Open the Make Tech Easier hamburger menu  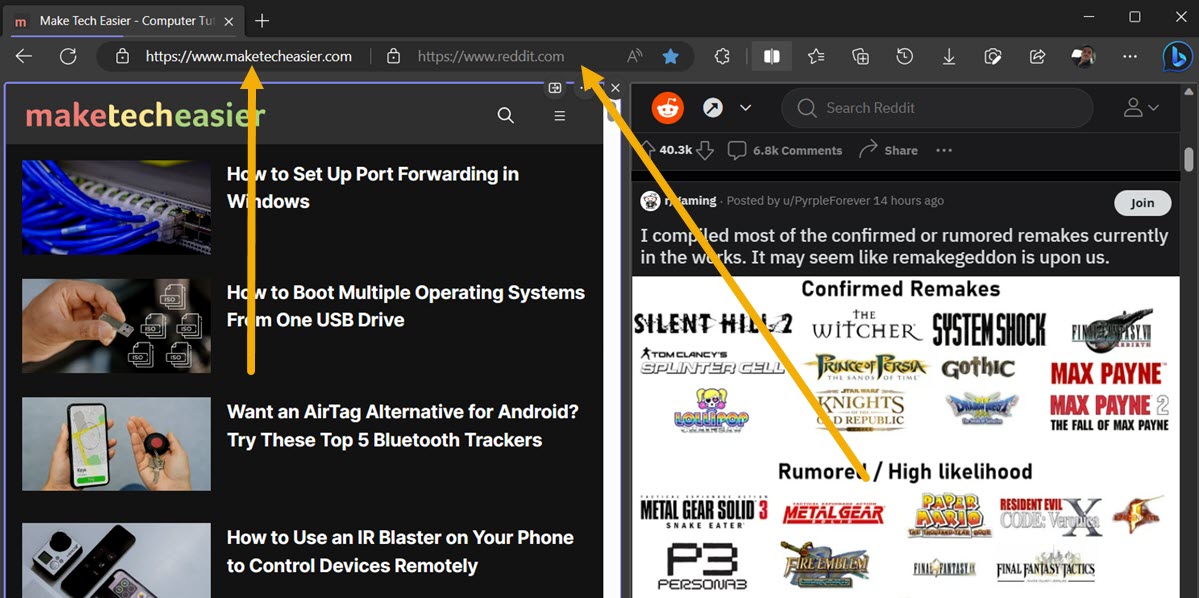point(559,115)
